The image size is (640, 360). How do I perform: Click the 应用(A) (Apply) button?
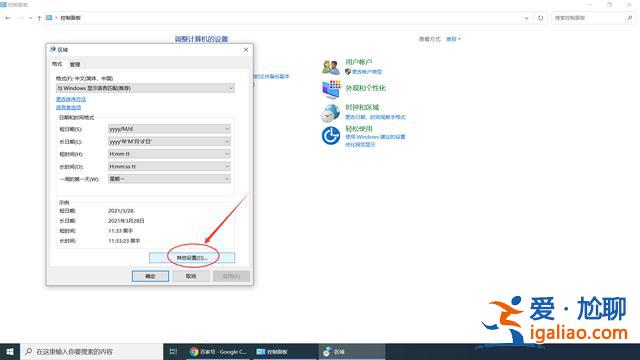[231, 276]
